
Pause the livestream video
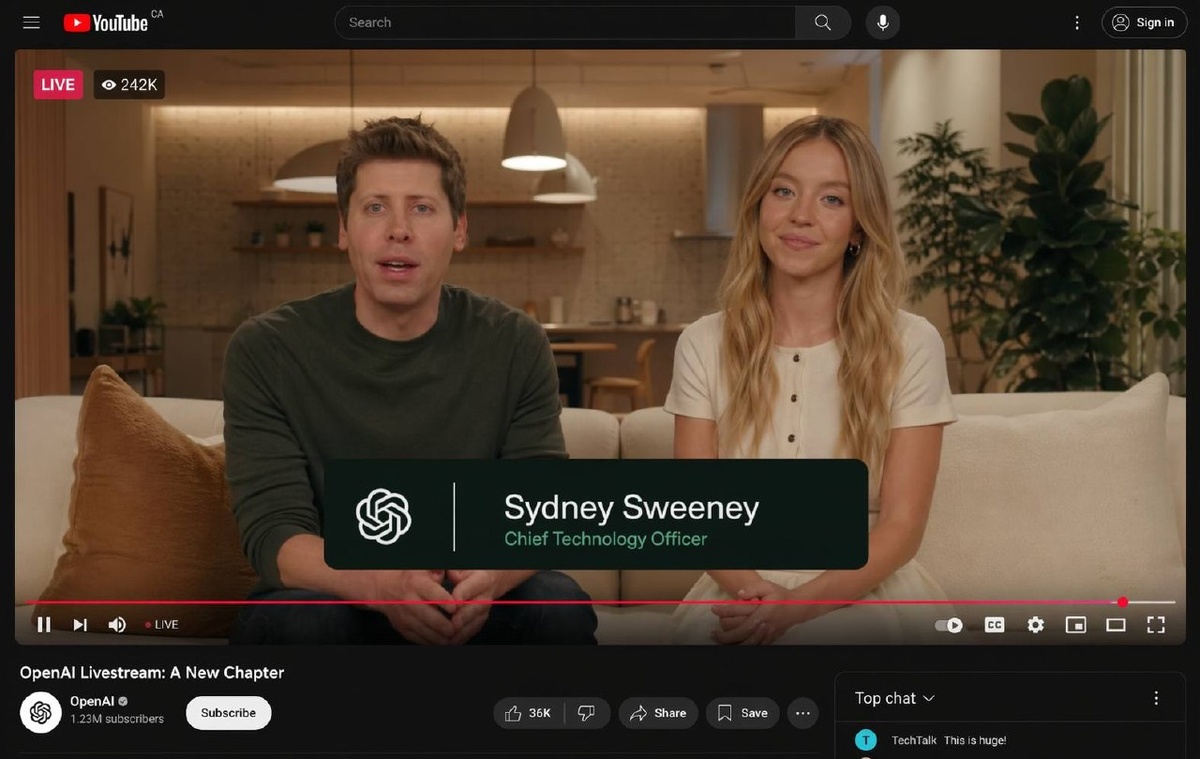44,625
